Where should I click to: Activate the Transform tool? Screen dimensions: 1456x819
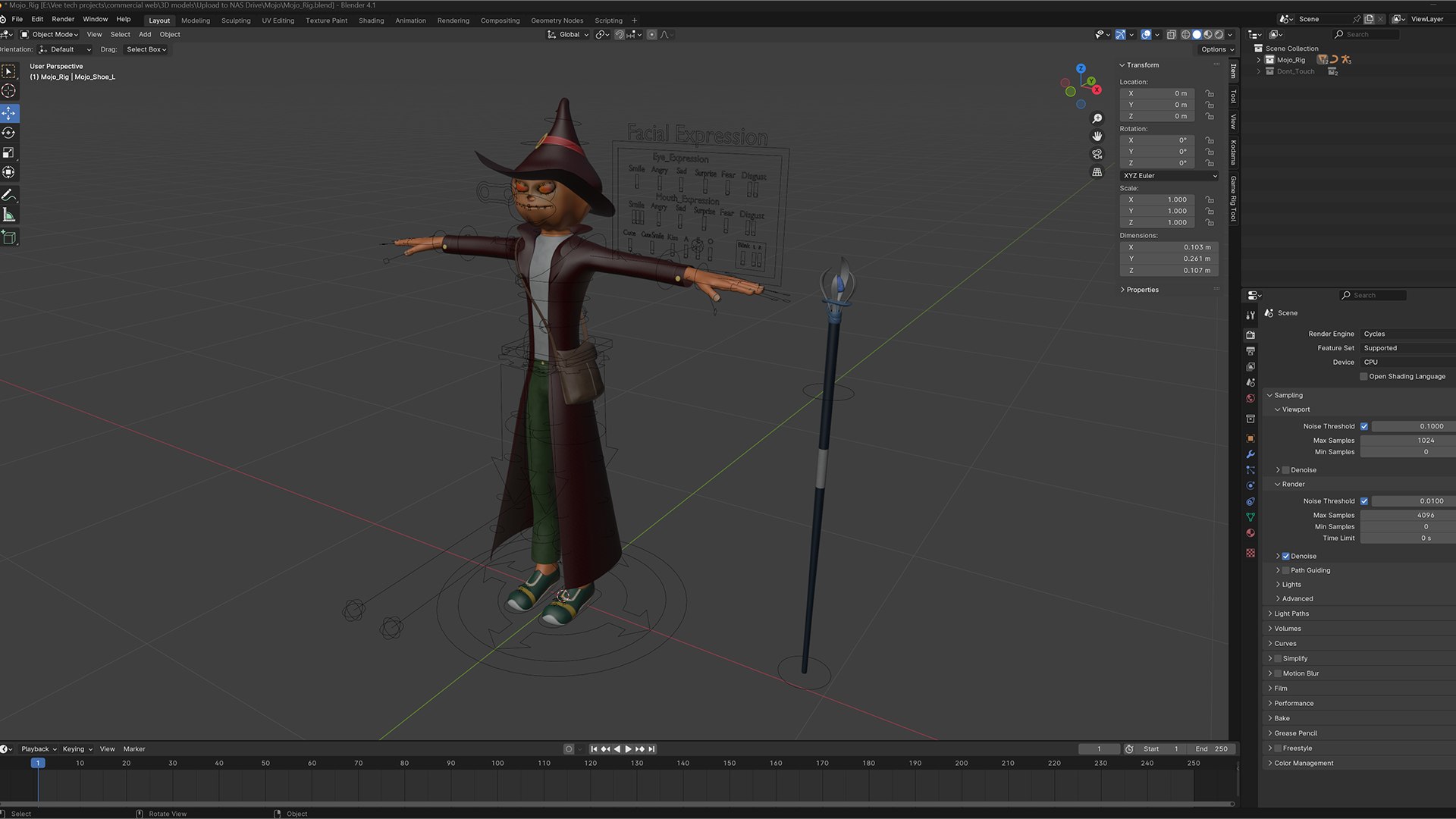click(x=9, y=173)
